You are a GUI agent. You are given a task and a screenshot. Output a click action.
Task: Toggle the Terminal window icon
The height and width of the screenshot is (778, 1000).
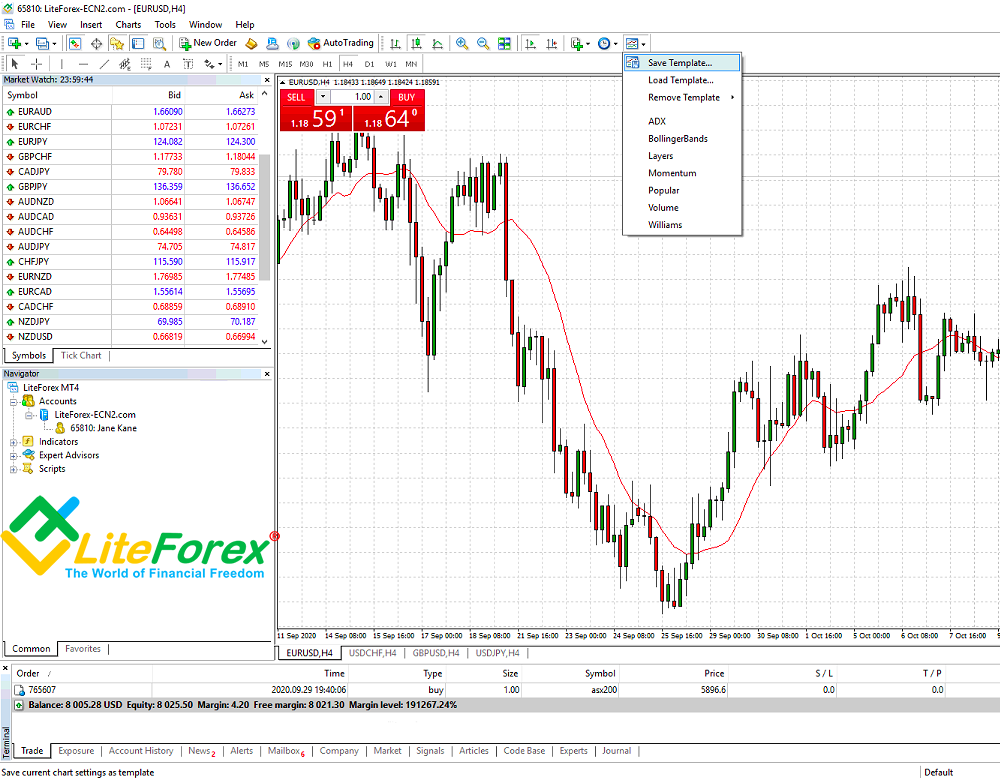tap(138, 43)
